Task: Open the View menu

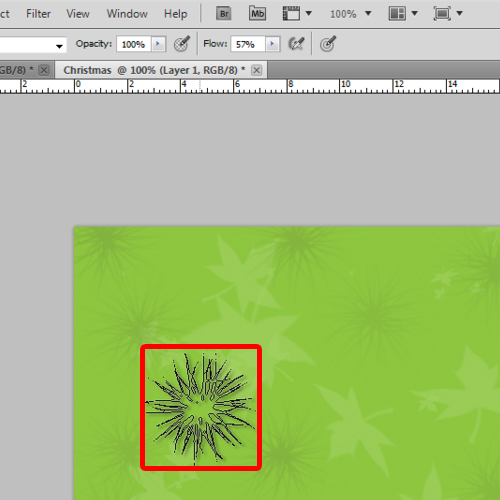Action: [x=78, y=14]
